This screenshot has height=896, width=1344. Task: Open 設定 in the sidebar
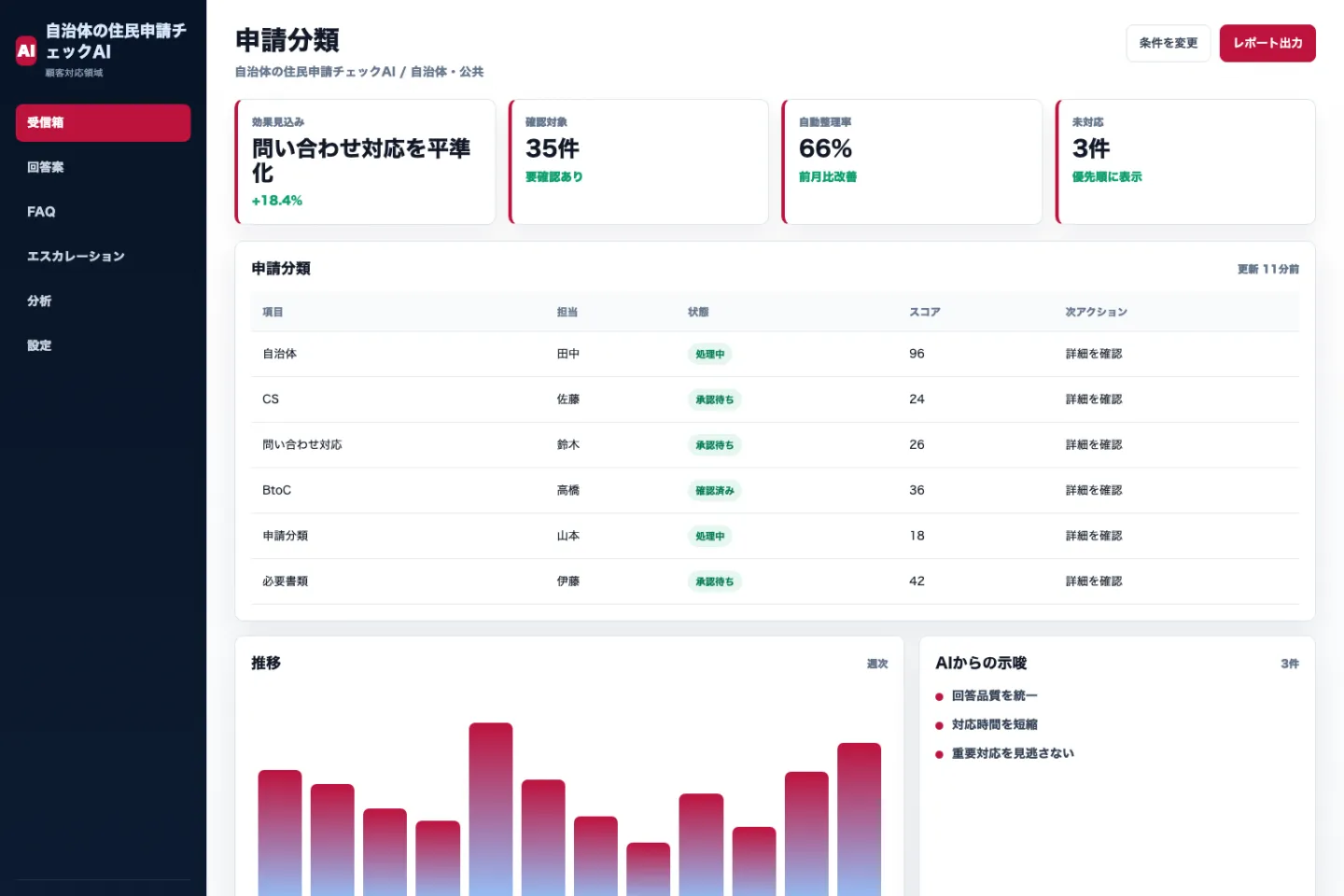(103, 345)
